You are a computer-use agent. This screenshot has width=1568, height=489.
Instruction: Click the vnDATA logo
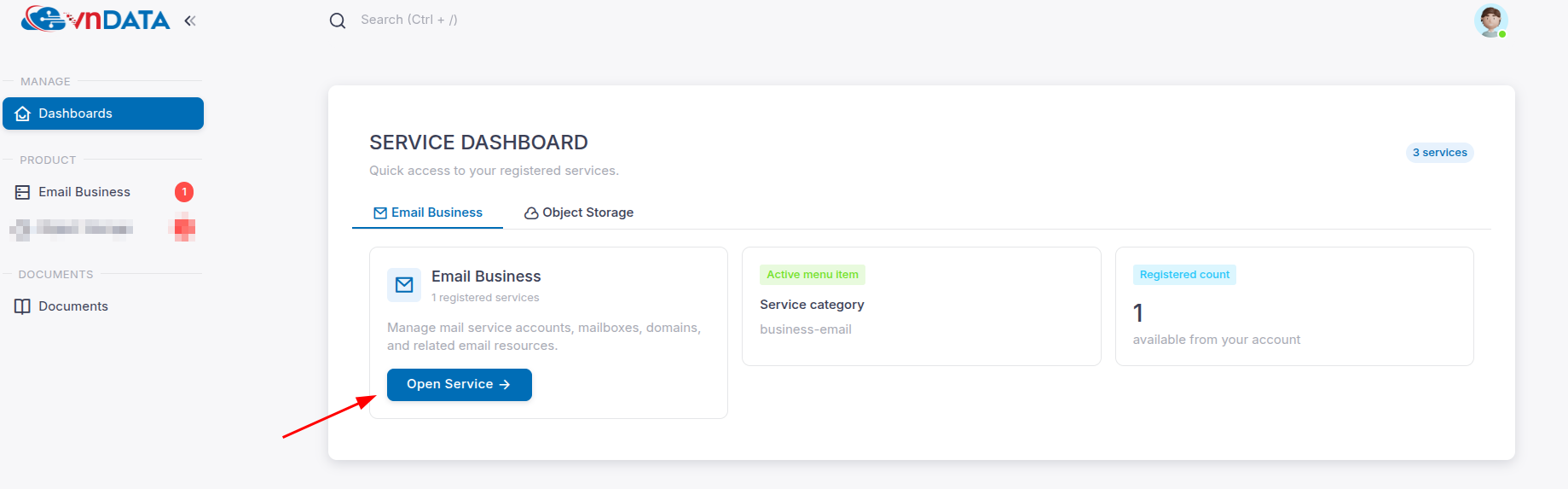(x=95, y=19)
